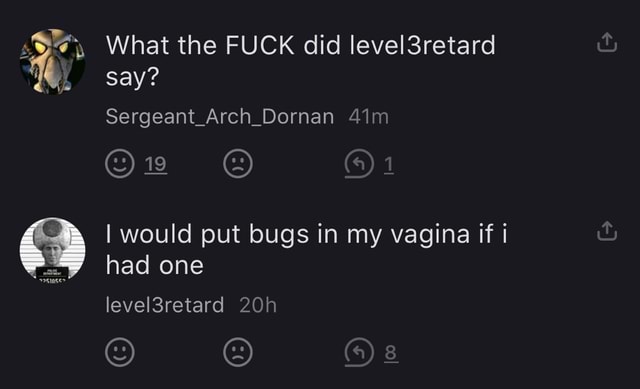This screenshot has width=640, height=389.
Task: Open the 20h comment author's username
Action: [x=165, y=305]
